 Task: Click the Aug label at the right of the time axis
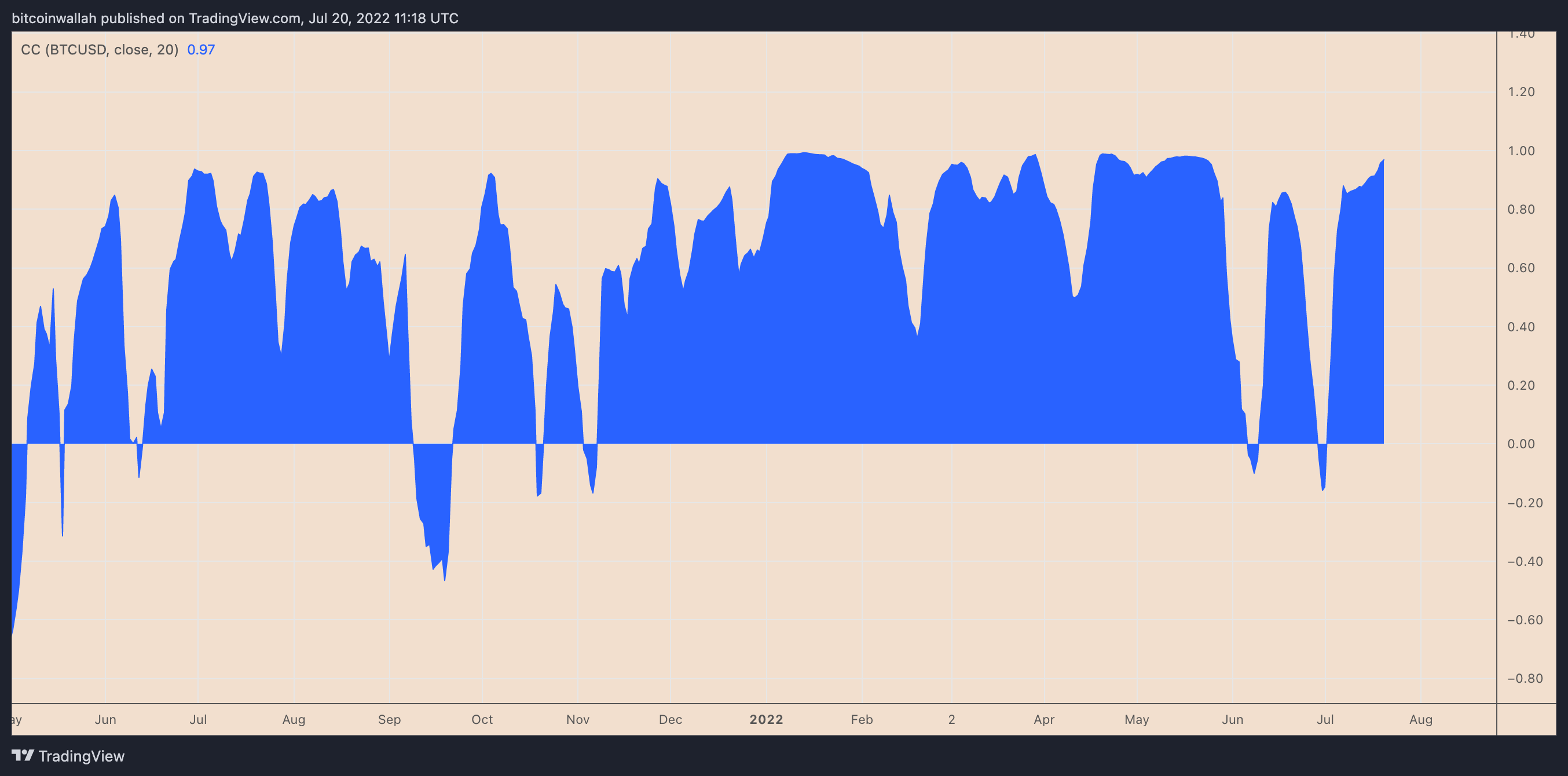click(x=1420, y=719)
